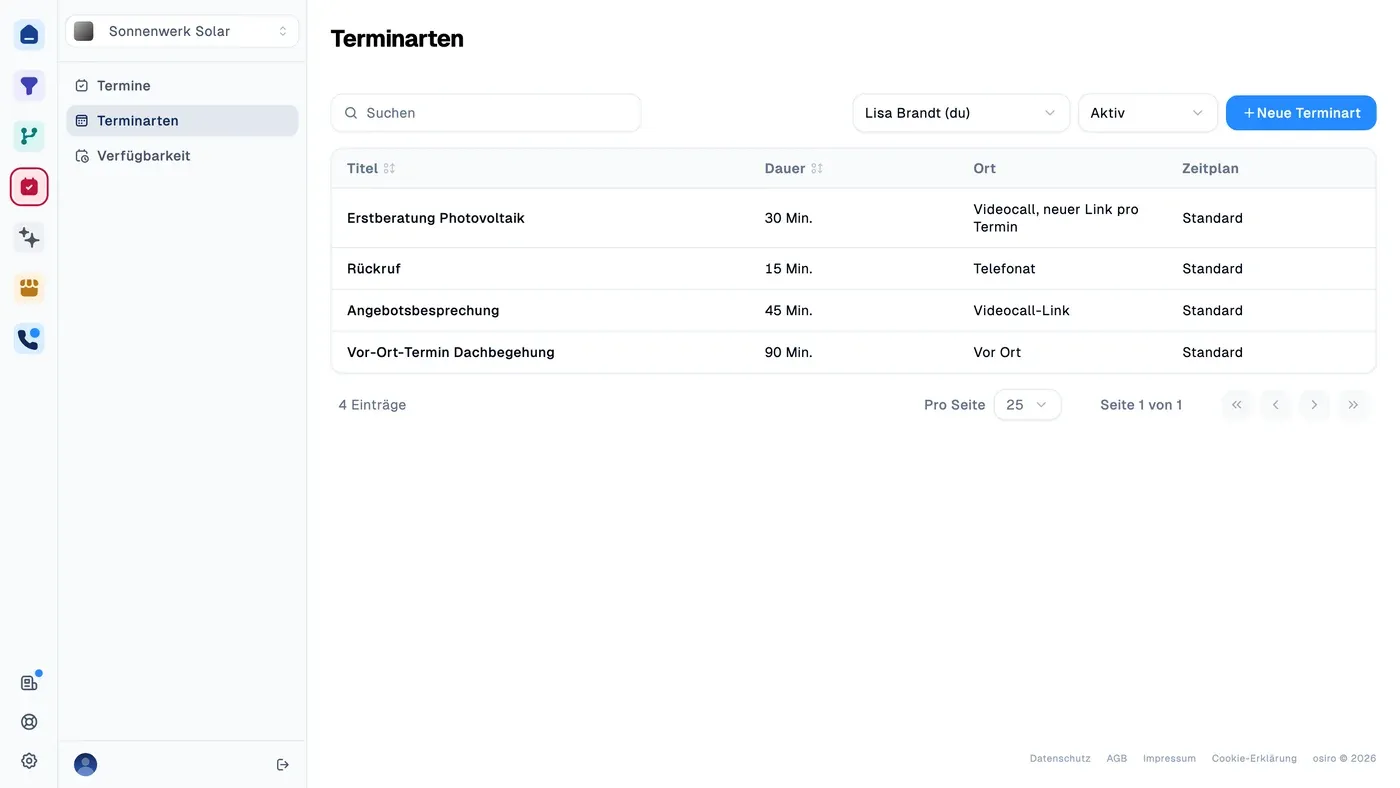The image size is (1400, 788).
Task: Open the sparkles AI icon
Action: coord(29,238)
